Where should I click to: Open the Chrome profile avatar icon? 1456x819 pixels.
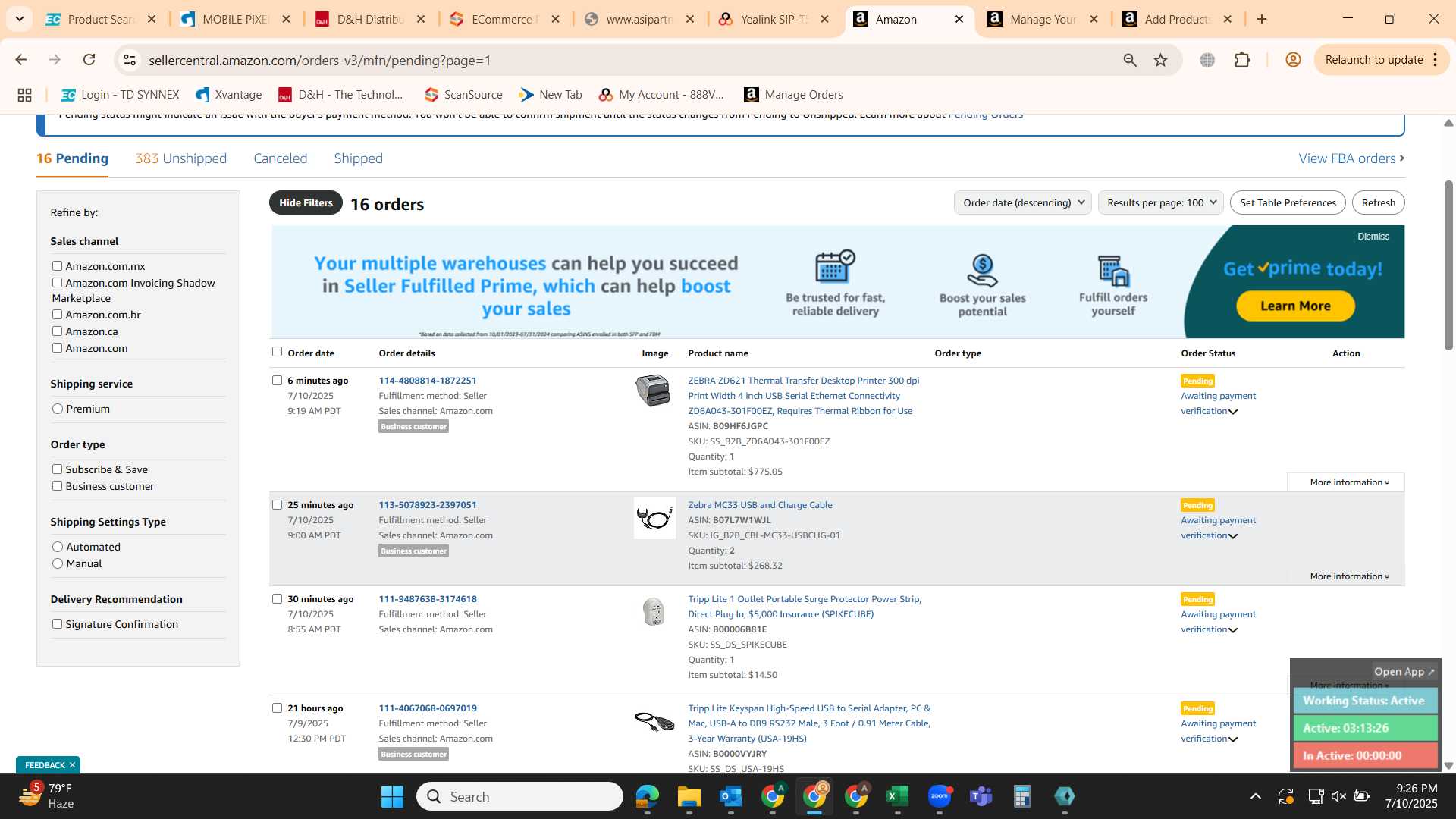[x=1293, y=60]
